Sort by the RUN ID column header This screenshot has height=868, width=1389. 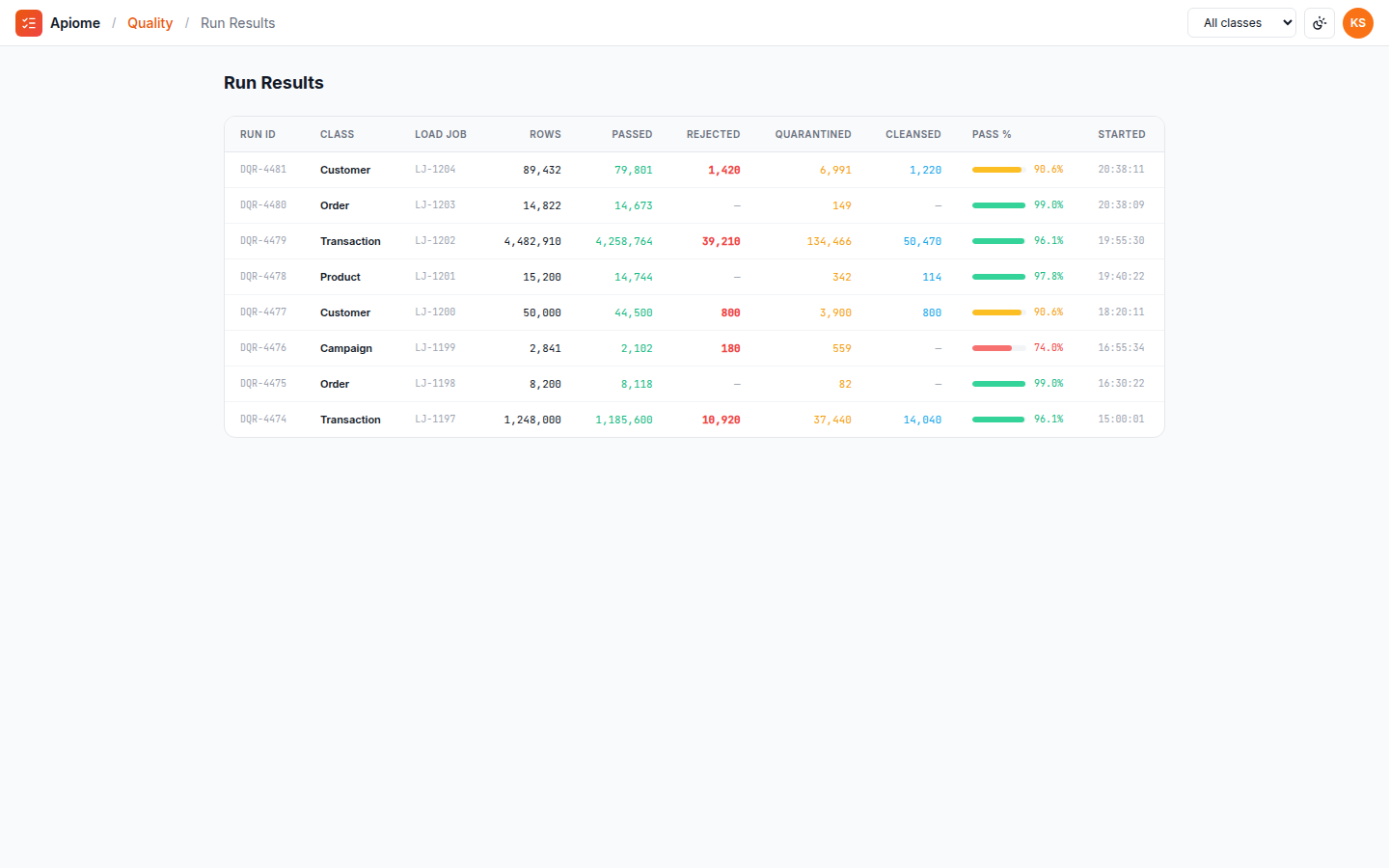click(x=258, y=134)
